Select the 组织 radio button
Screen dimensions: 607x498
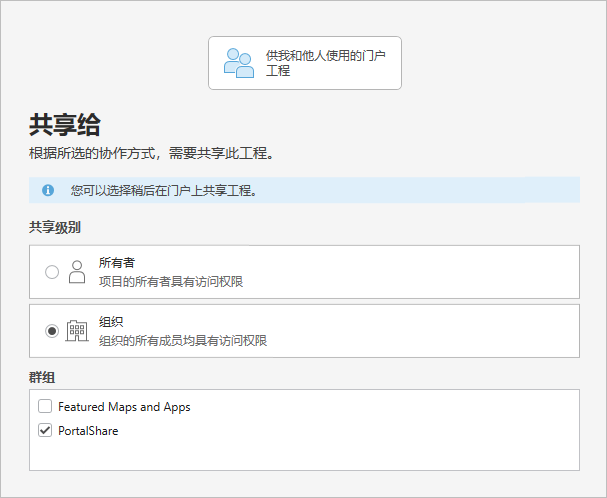(52, 331)
